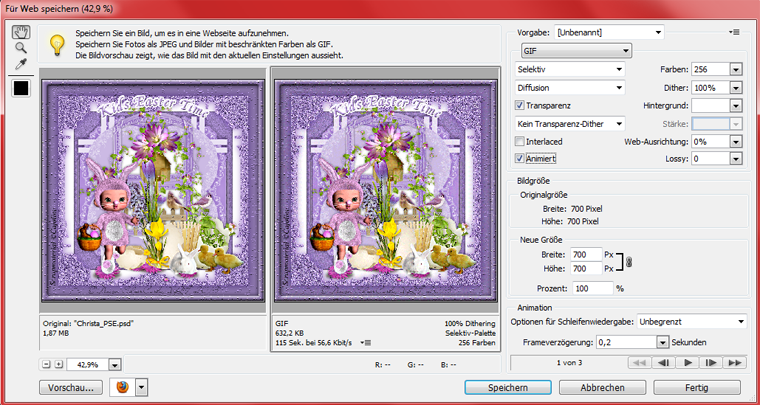Click the zoom out minus button
Viewport: 760px width, 405px height.
click(47, 364)
